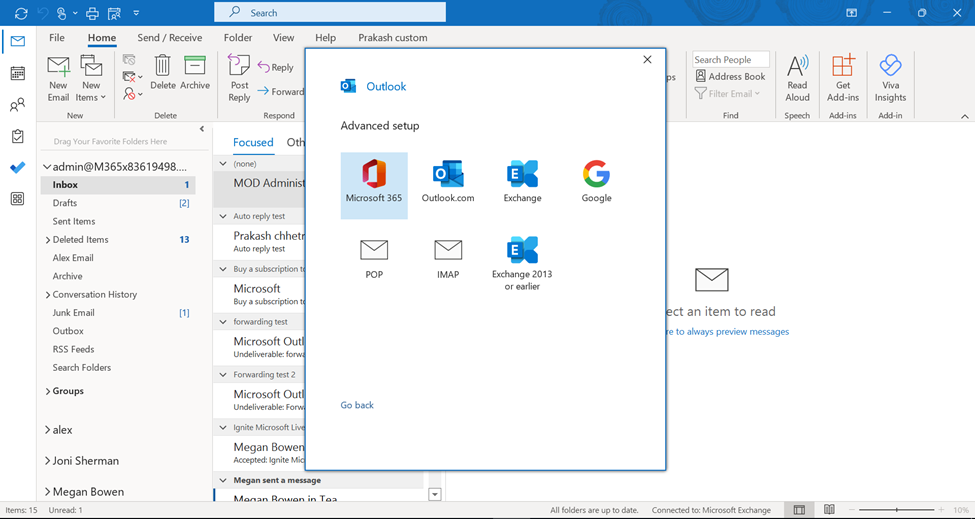Open Mail view in left navigation bar
Image resolution: width=975 pixels, height=519 pixels.
point(18,42)
